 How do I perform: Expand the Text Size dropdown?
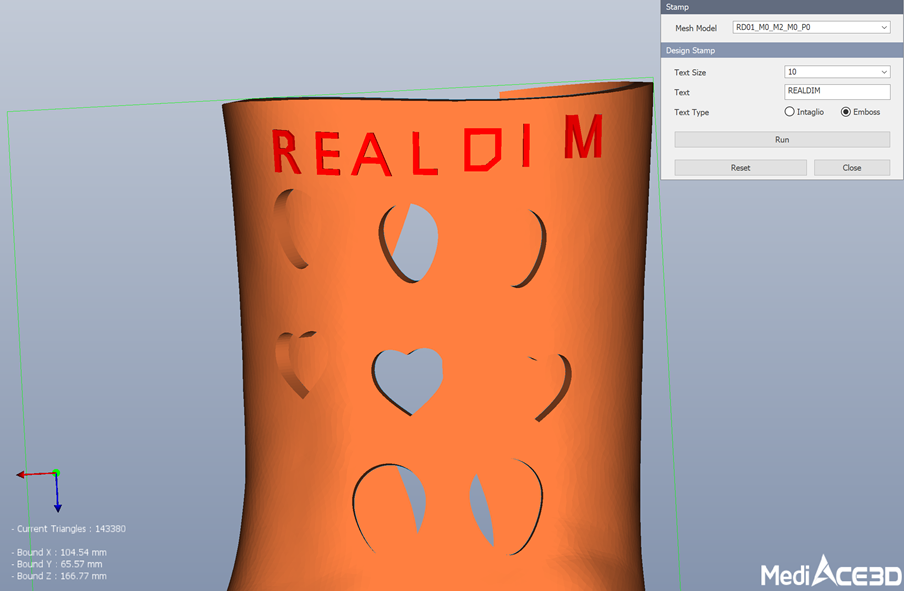[837, 72]
